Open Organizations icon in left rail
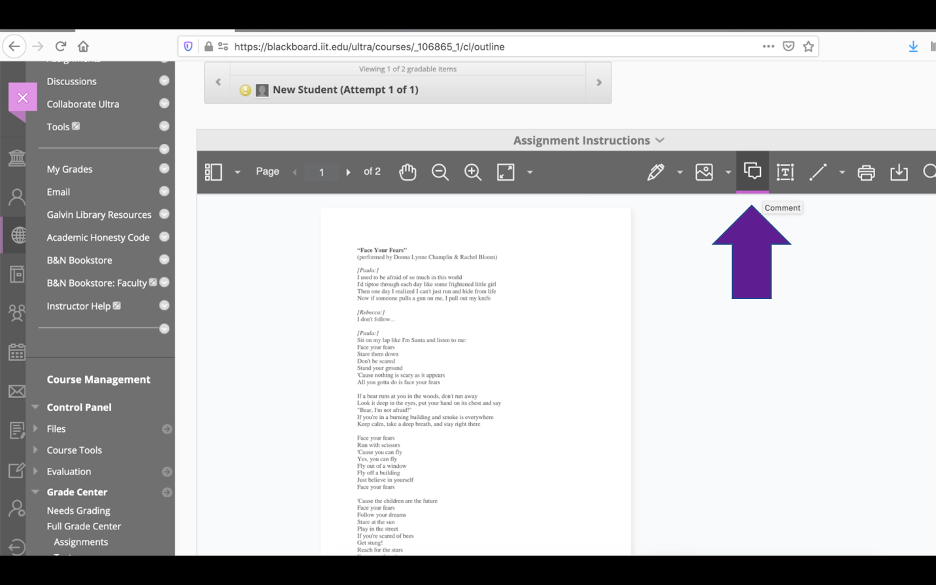Viewport: 936px width, 586px height. click(17, 313)
